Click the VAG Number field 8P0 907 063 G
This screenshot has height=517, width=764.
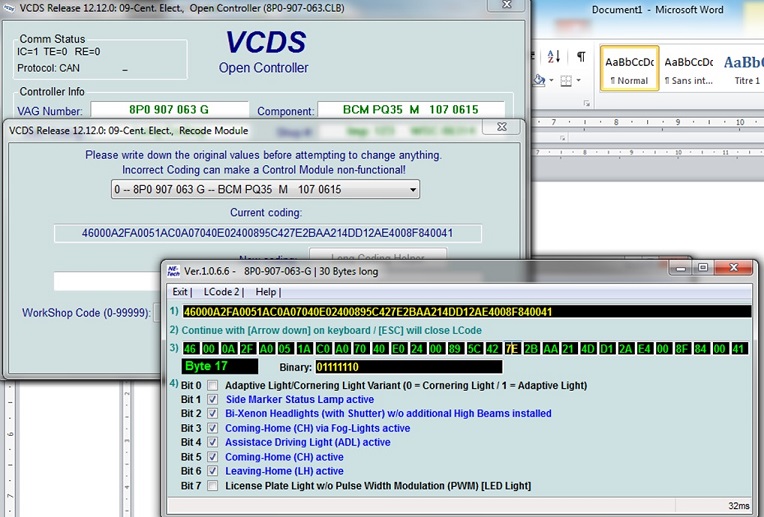pyautogui.click(x=170, y=110)
